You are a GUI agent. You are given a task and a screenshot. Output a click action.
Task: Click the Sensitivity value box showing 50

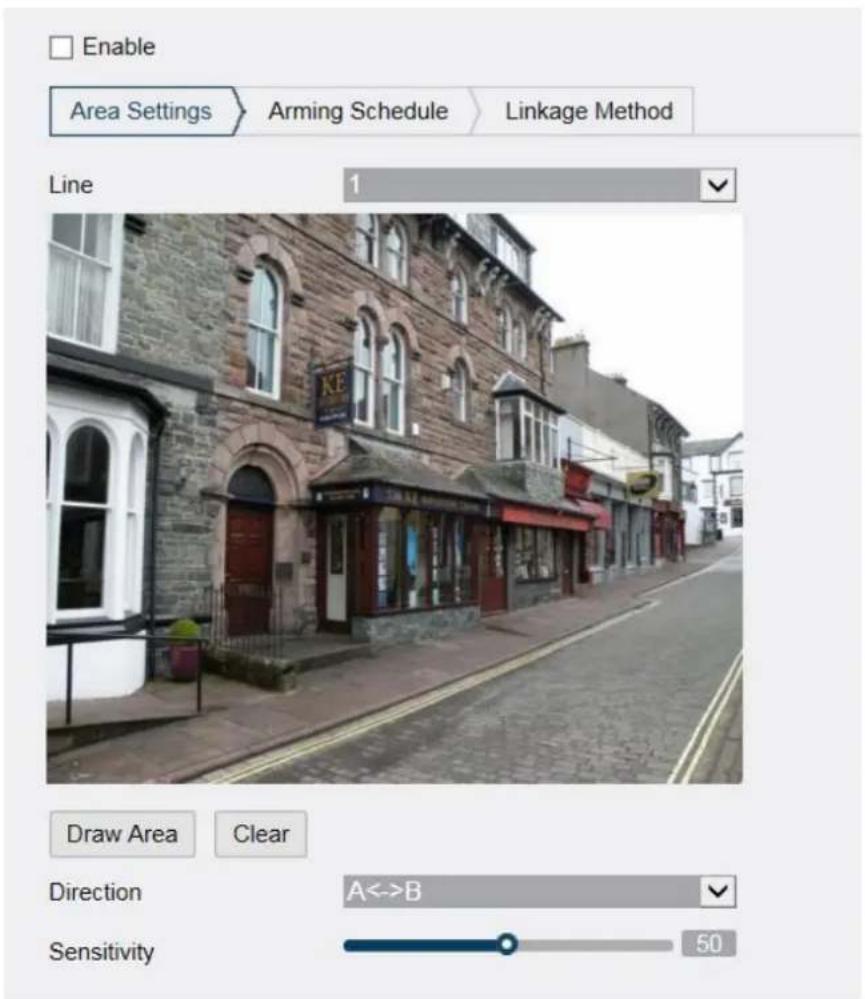click(x=709, y=944)
